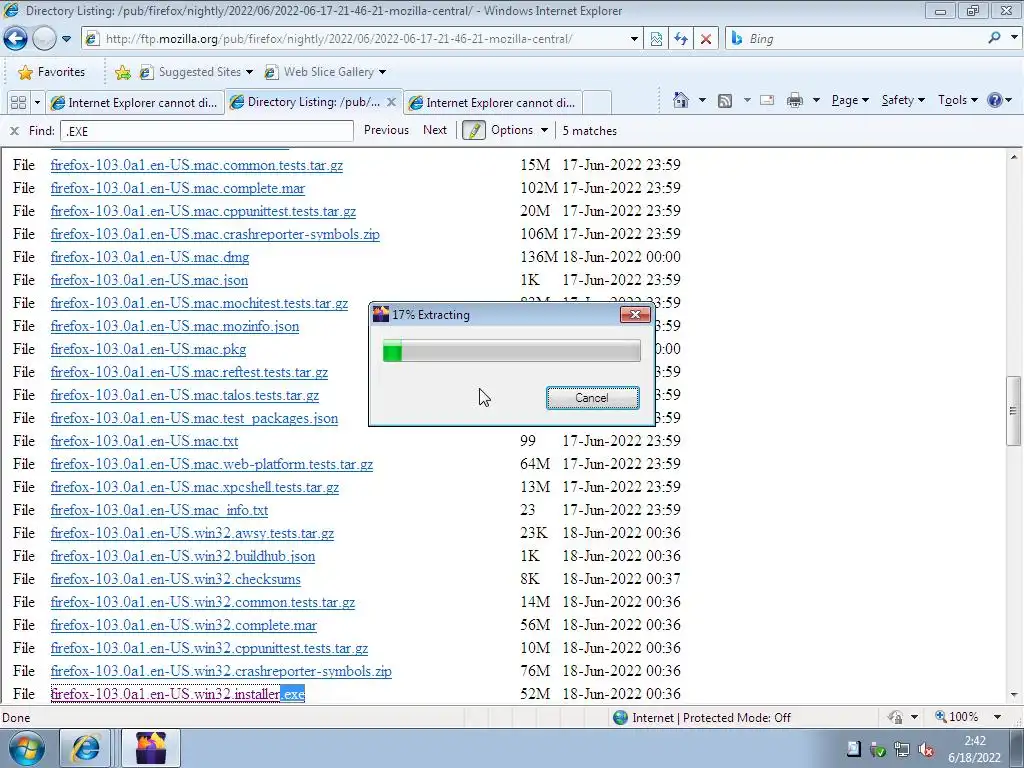The width and height of the screenshot is (1024, 768).
Task: Open firefox-103.0a1.en-US.win32.buildhub.json link
Action: pyautogui.click(x=183, y=556)
